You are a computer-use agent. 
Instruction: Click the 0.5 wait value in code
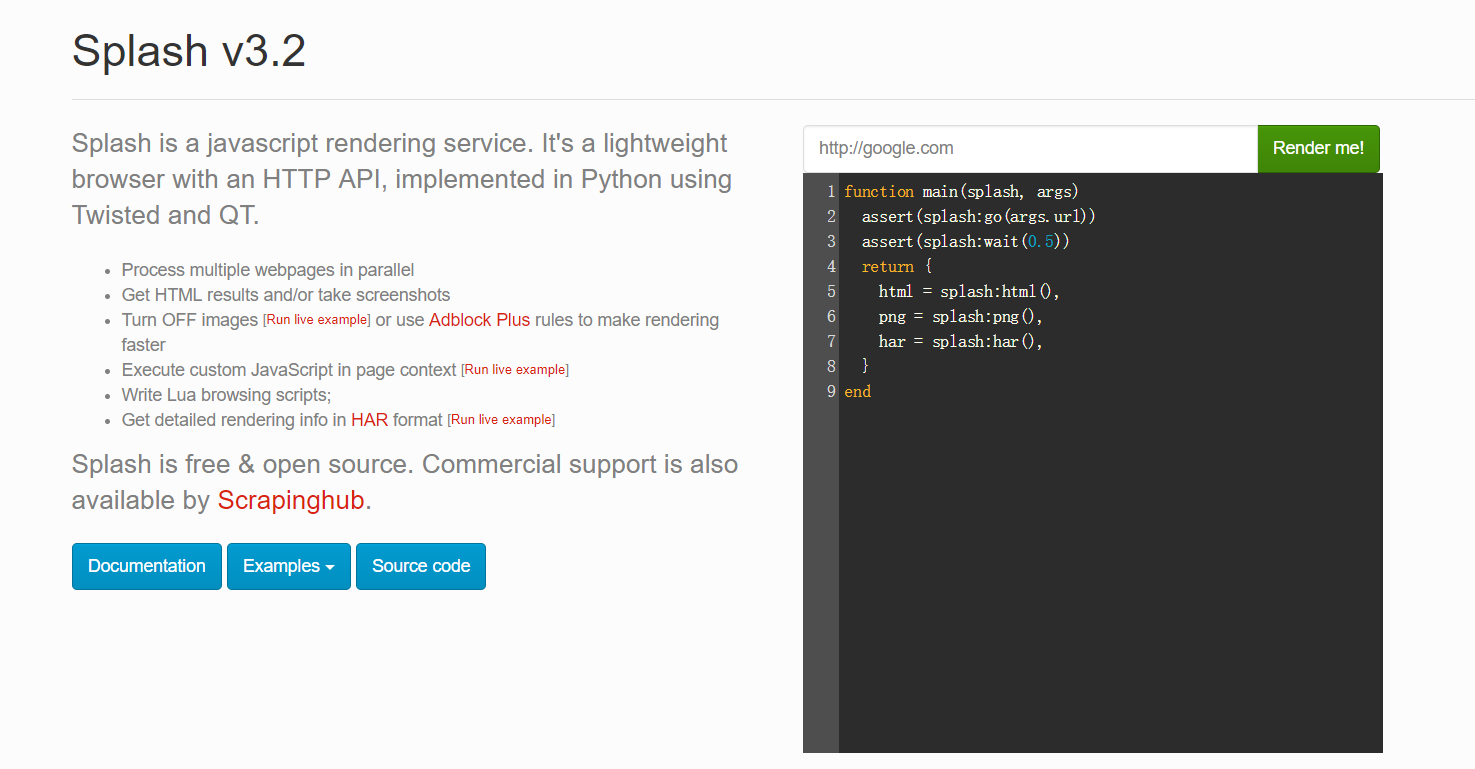pos(1041,242)
